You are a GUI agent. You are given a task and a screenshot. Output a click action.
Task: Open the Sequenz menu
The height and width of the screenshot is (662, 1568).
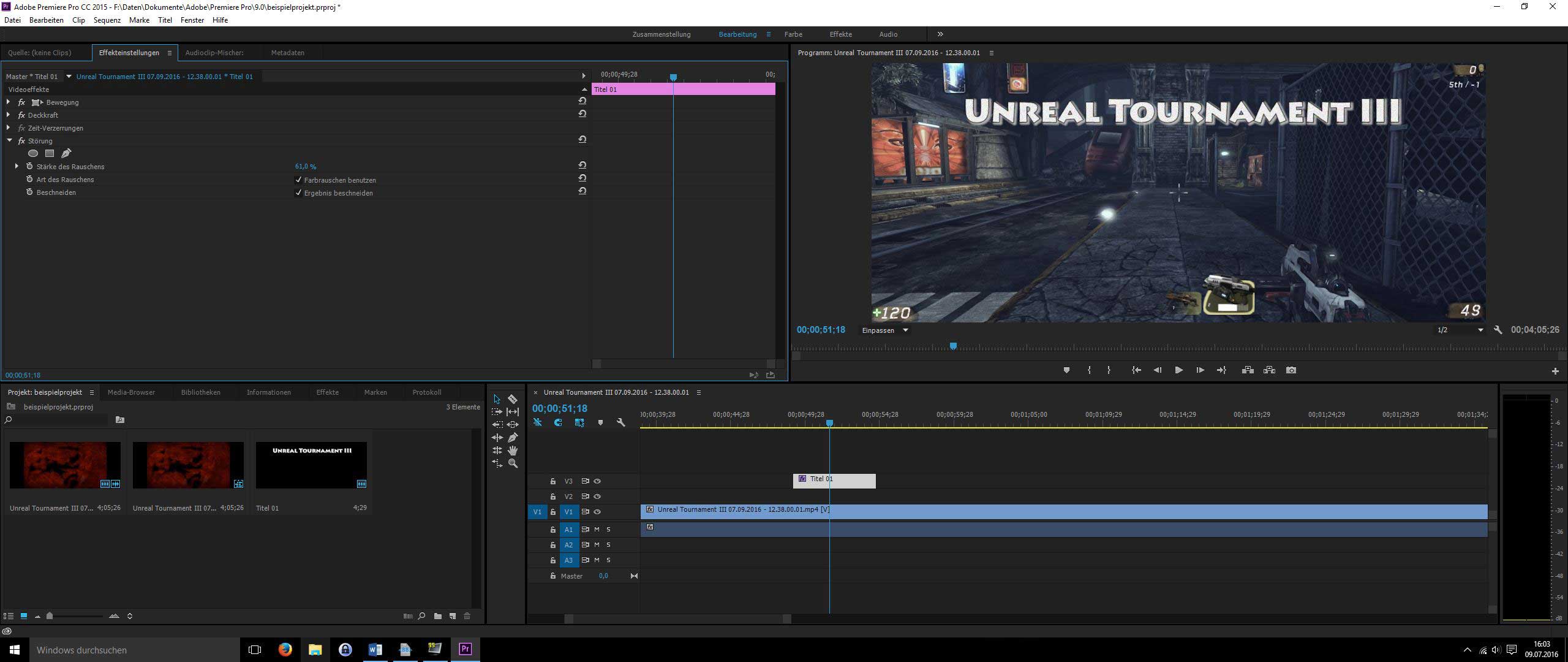click(x=107, y=20)
